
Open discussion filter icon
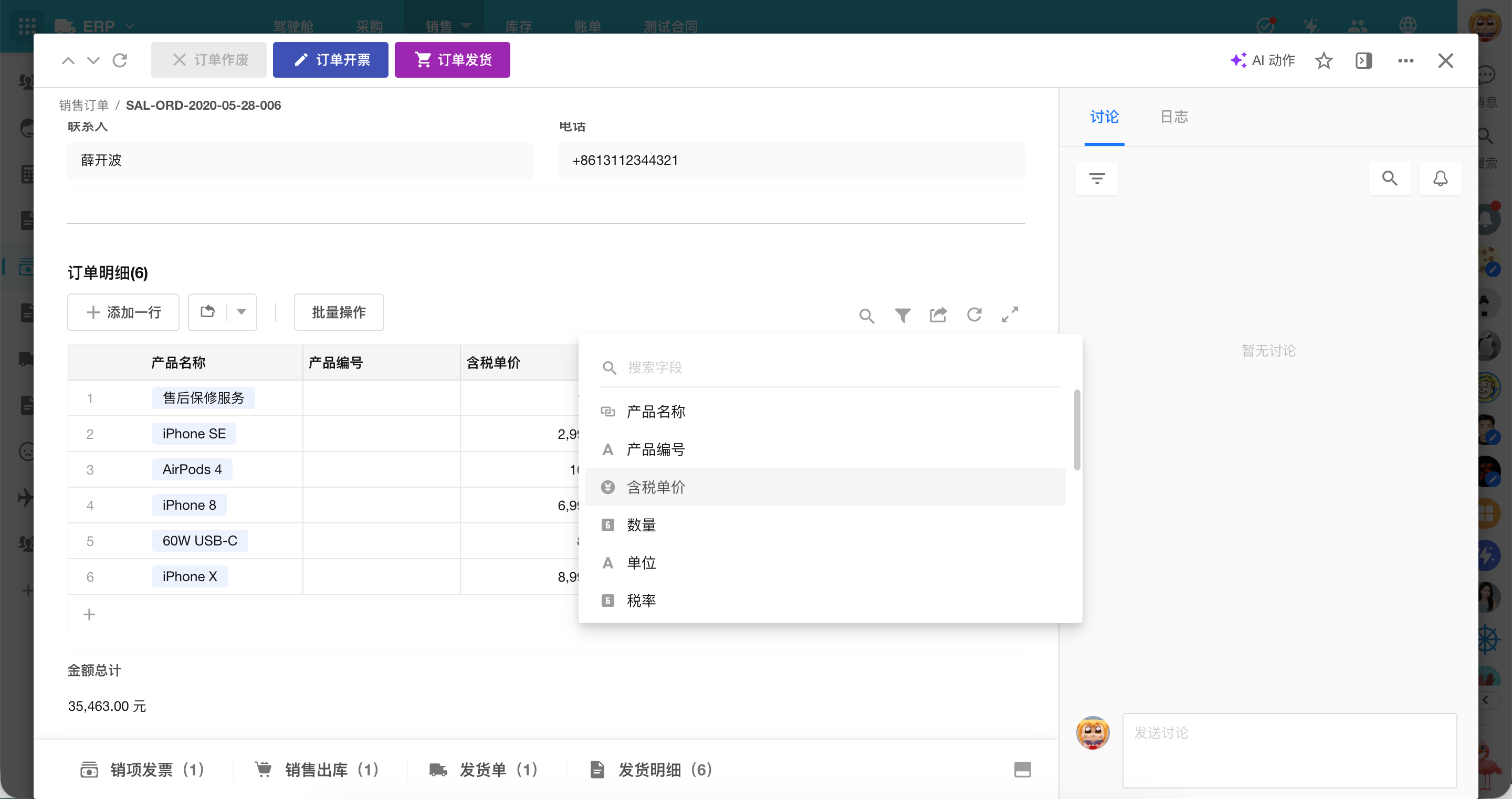pos(1097,178)
